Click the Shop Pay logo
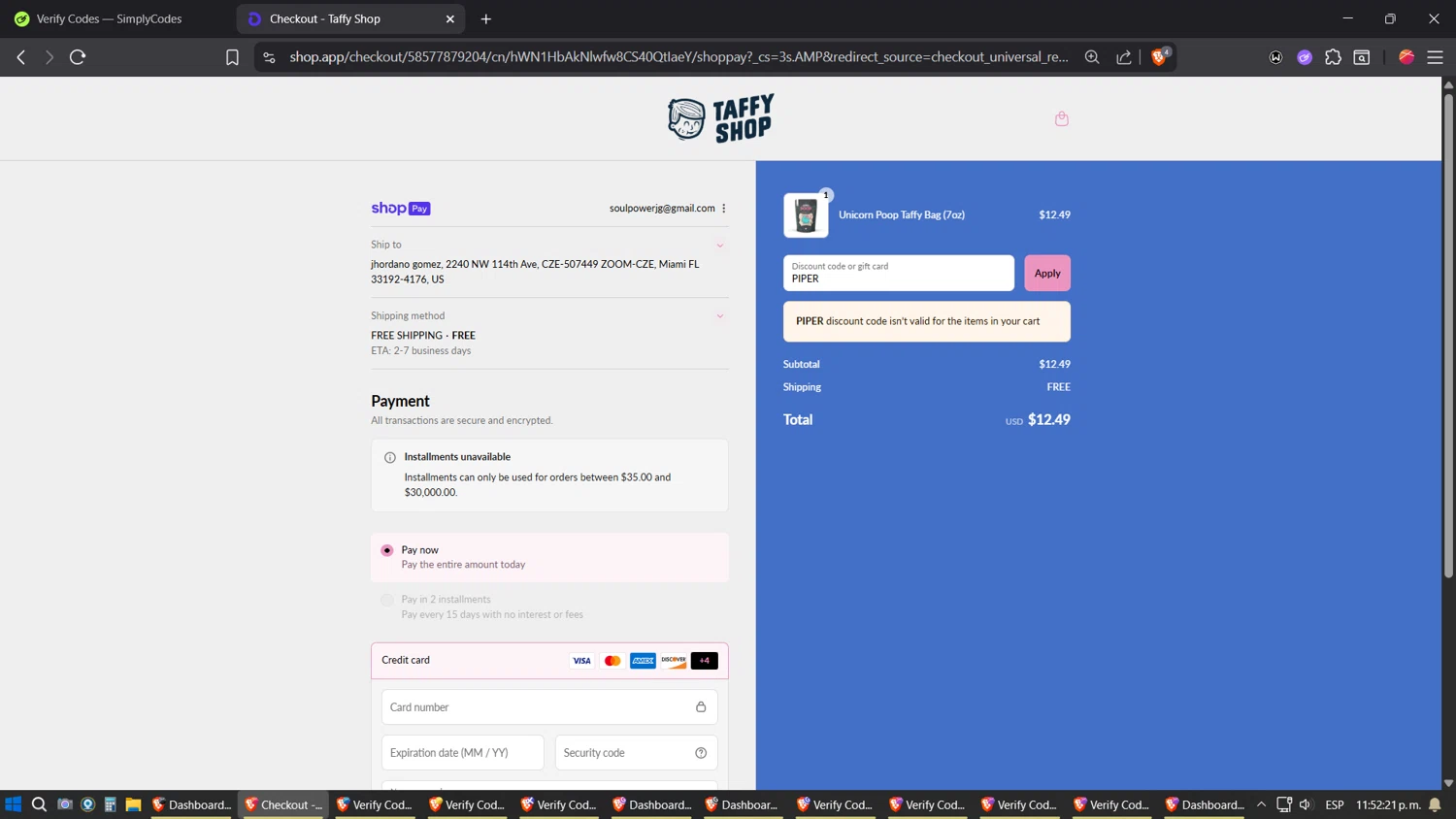This screenshot has width=1456, height=819. (x=400, y=208)
